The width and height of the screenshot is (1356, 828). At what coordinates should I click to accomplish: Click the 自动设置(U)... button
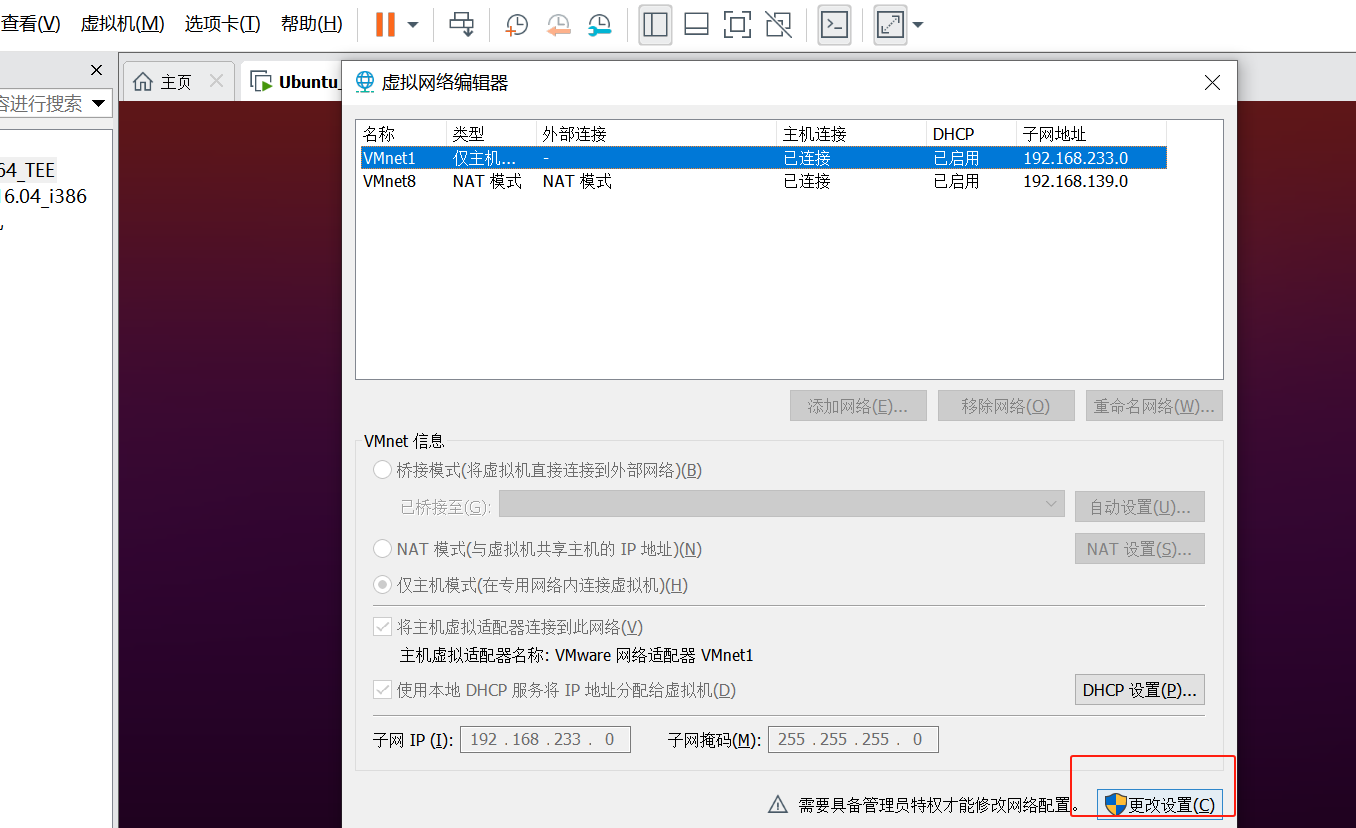click(x=1140, y=507)
